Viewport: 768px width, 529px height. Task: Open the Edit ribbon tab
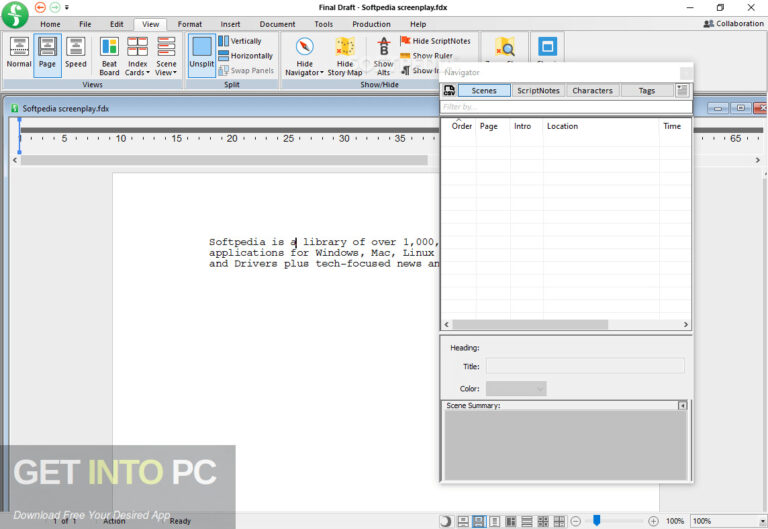point(117,24)
